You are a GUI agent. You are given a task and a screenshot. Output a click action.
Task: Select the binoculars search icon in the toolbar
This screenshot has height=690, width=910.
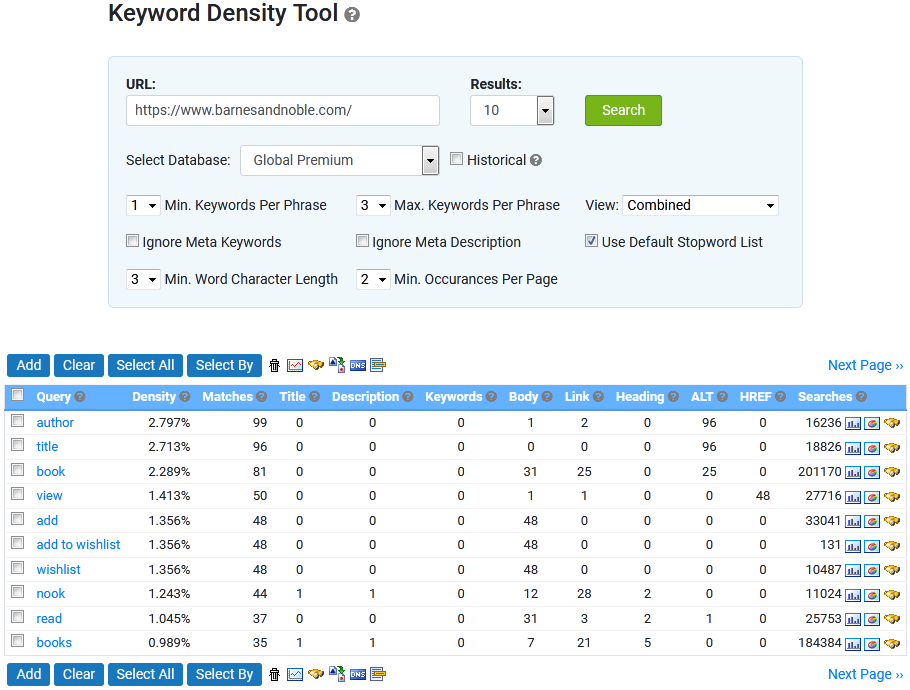[x=316, y=365]
